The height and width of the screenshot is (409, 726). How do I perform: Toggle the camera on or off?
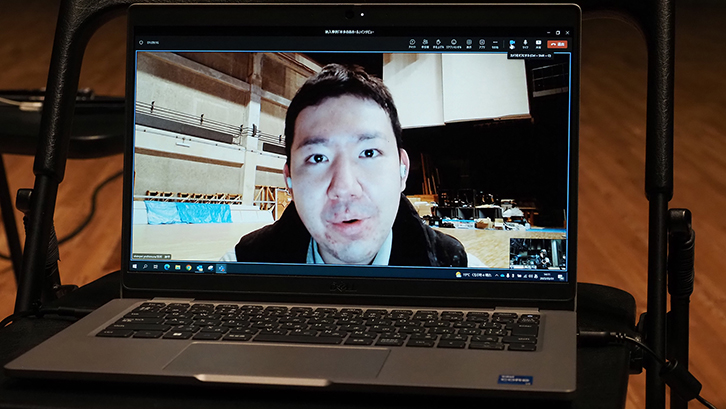[x=511, y=43]
